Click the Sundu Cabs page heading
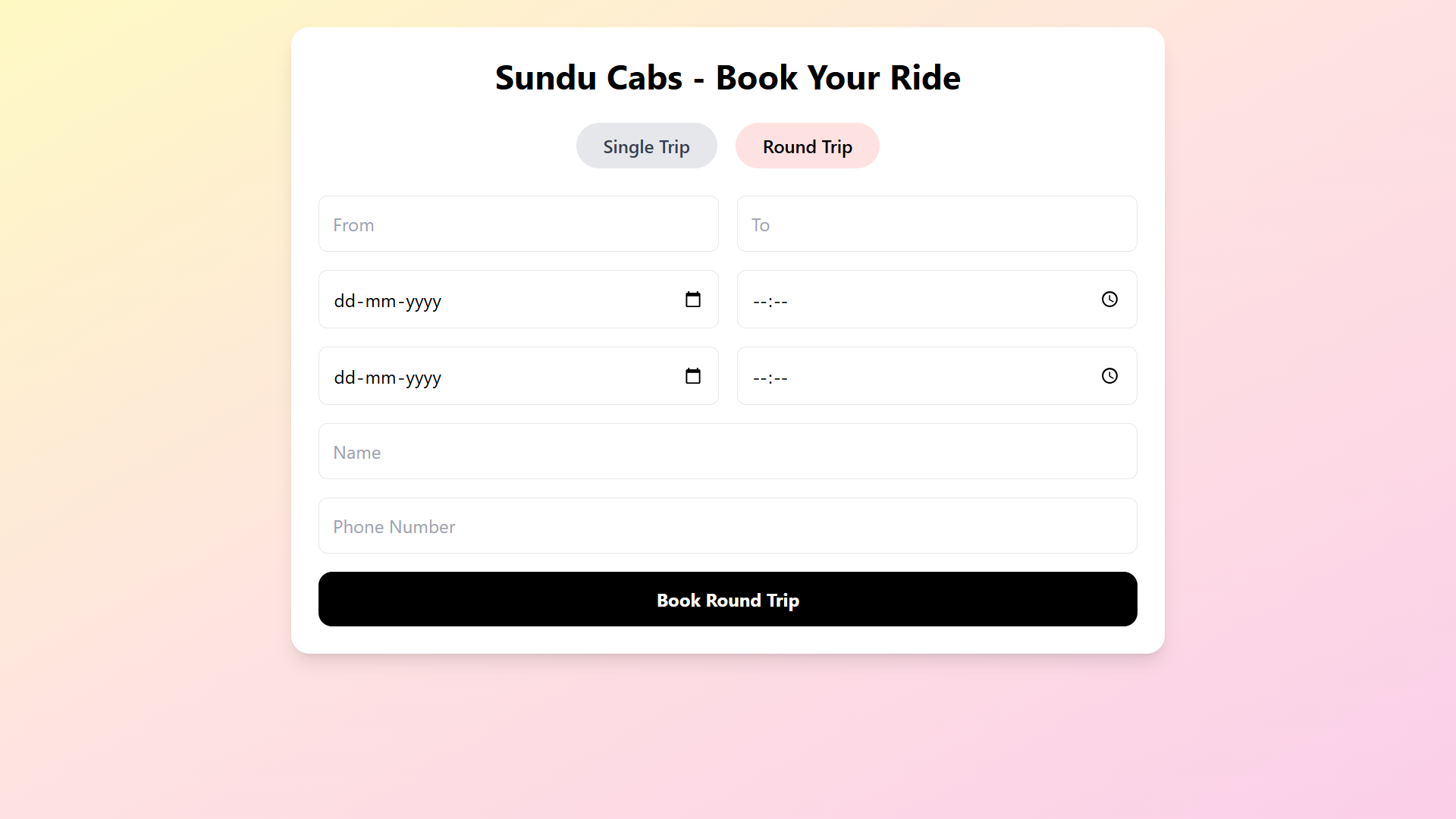 tap(727, 77)
